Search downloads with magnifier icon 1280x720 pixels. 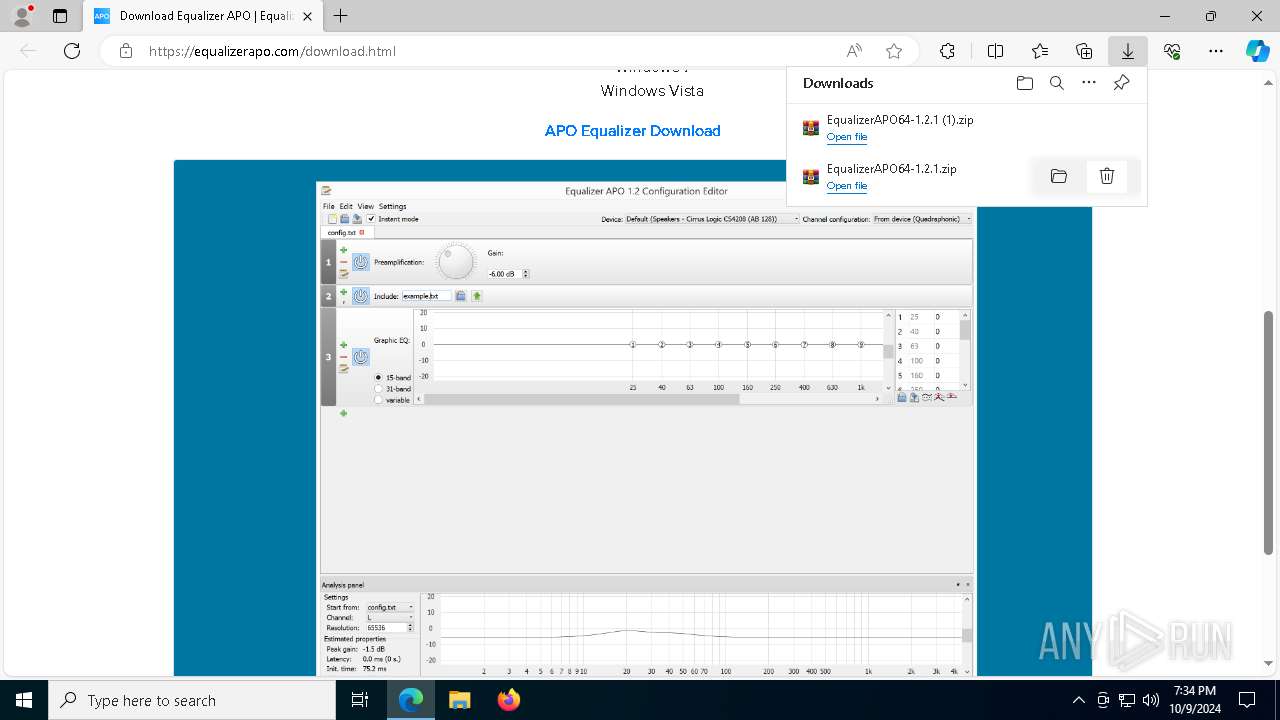coord(1057,83)
